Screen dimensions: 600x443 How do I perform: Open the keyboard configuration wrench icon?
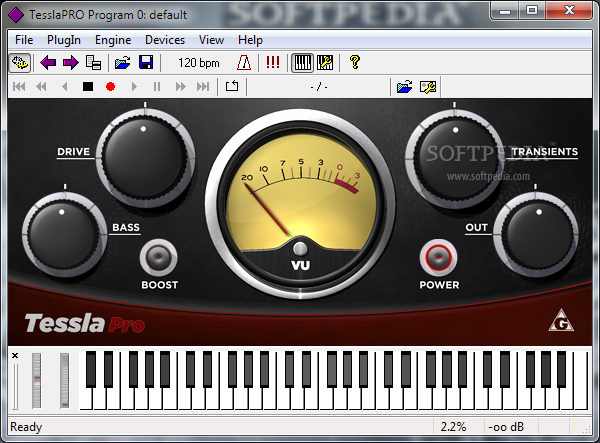[x=325, y=63]
